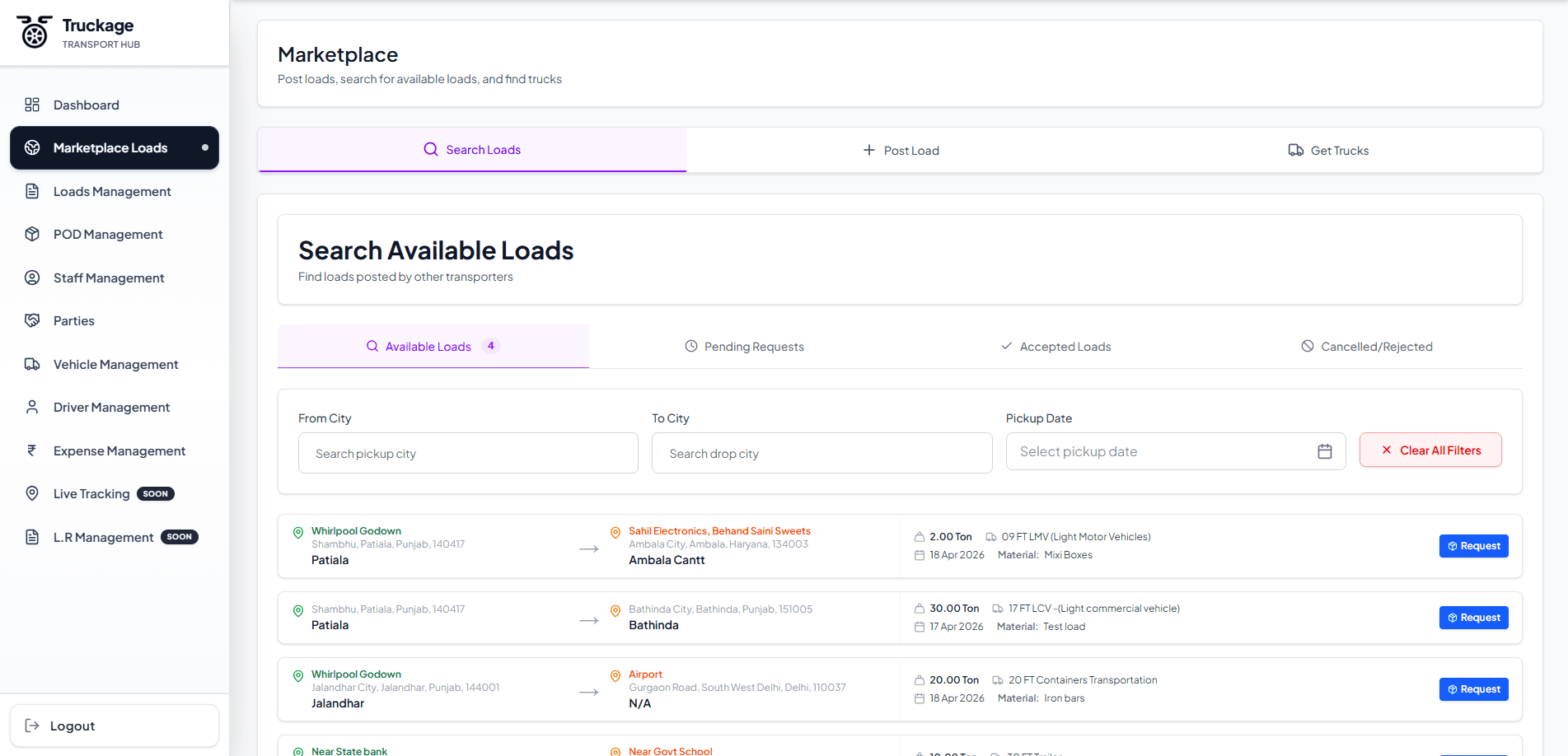The image size is (1568, 756).
Task: Switch to the Search Loads tab
Action: point(472,150)
